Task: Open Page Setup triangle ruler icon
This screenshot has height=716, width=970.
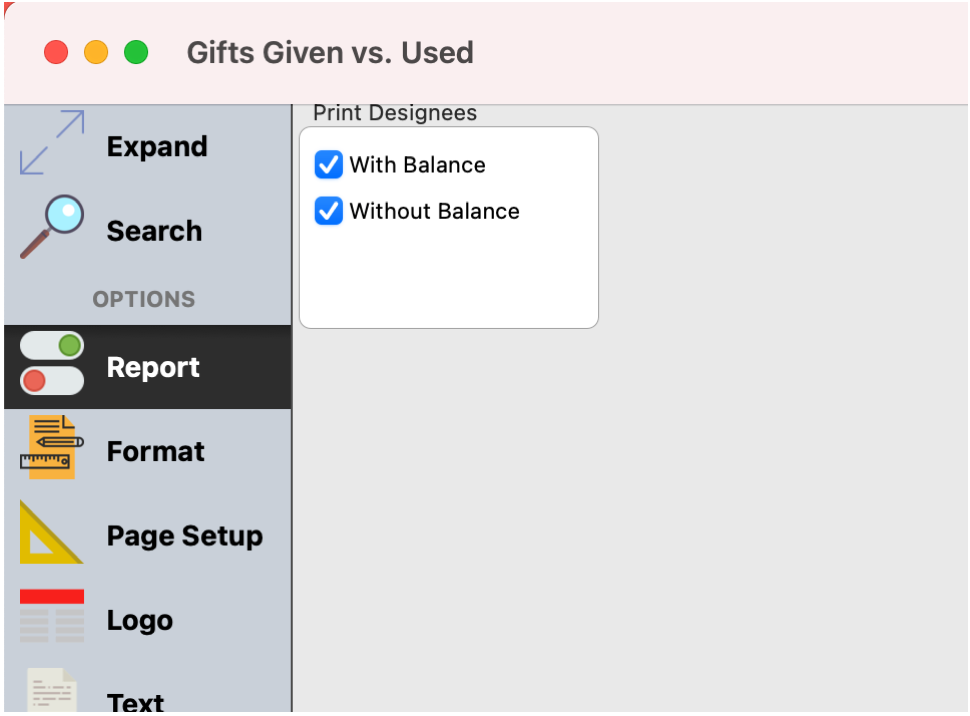Action: pyautogui.click(x=52, y=532)
